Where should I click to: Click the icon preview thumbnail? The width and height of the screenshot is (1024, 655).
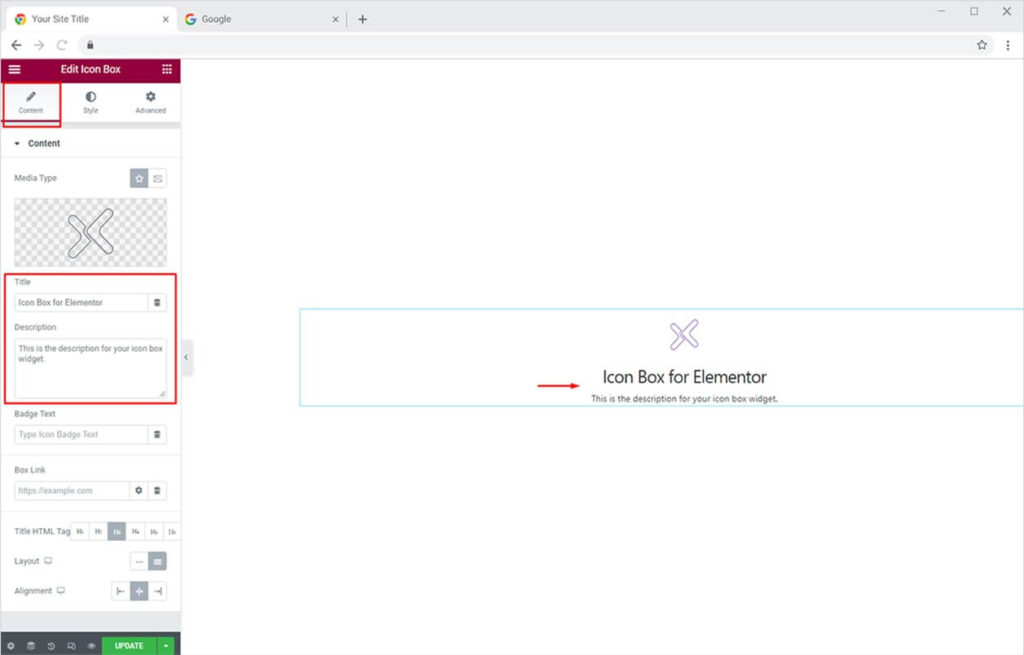pos(90,232)
